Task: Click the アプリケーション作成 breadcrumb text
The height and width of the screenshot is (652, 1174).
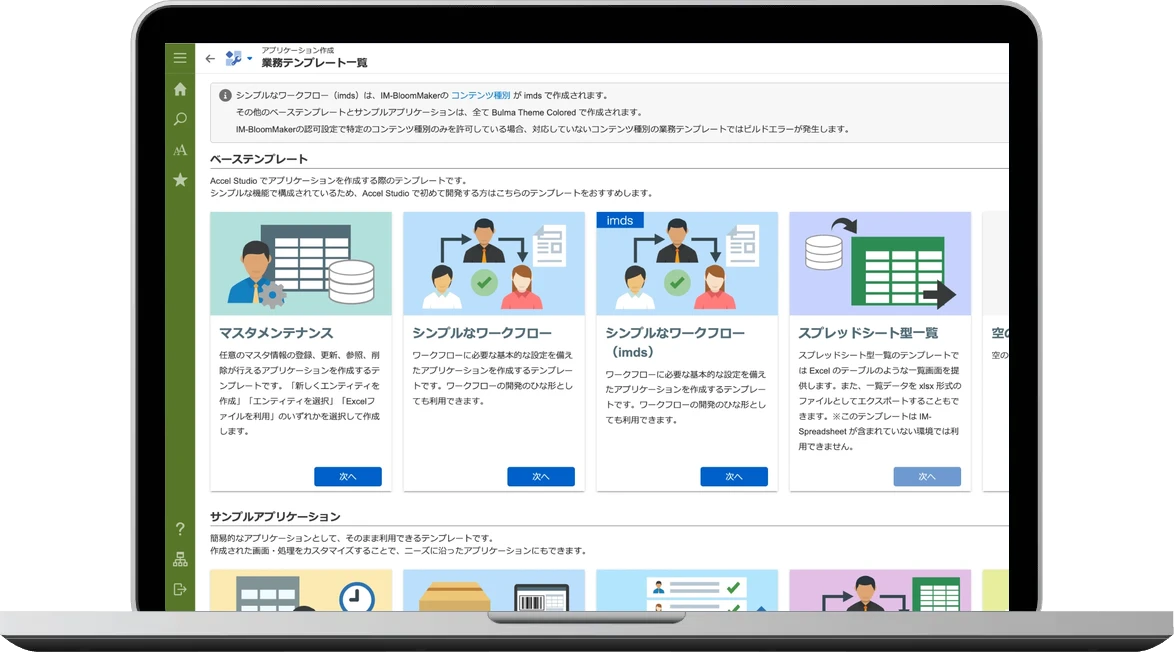Action: point(298,50)
